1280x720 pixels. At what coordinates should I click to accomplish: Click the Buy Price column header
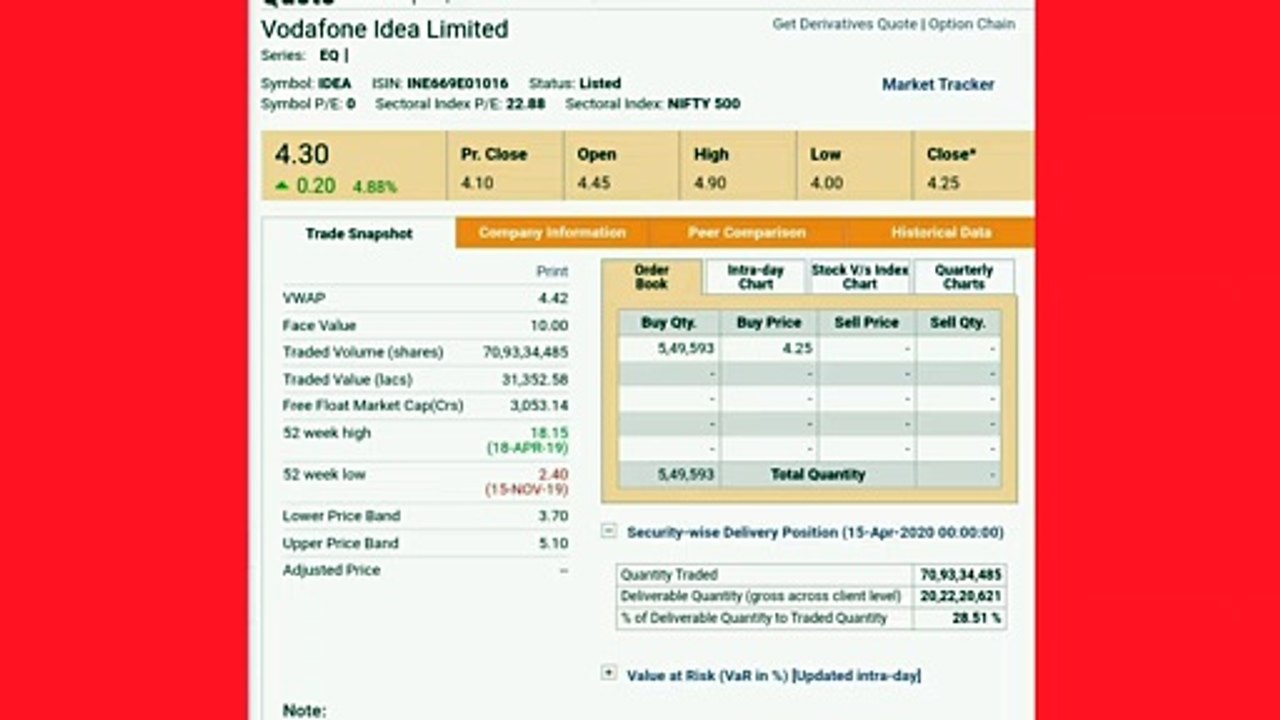[x=768, y=322]
